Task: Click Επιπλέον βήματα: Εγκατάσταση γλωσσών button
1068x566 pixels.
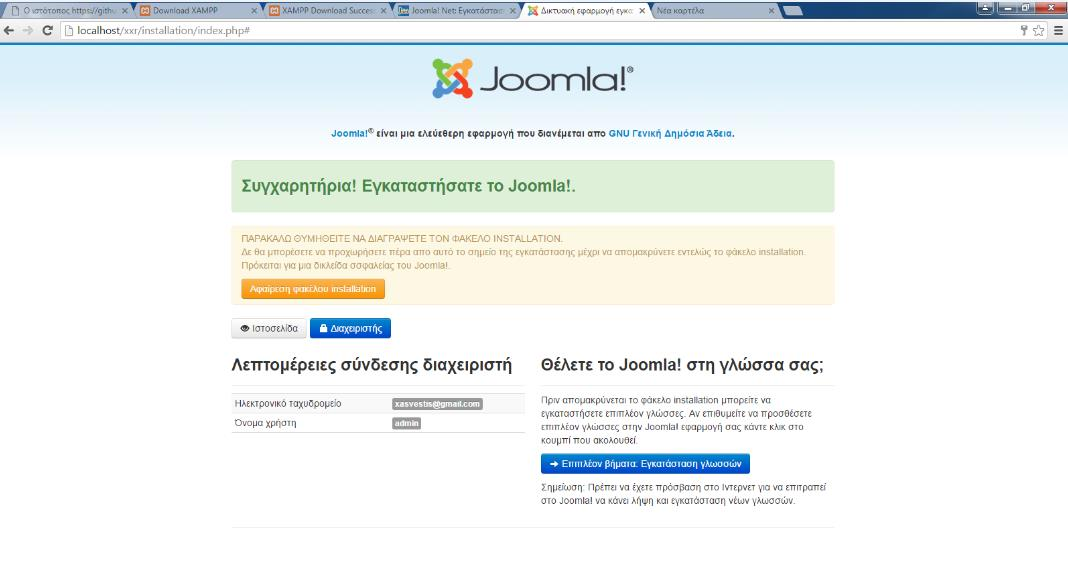Action: point(645,464)
